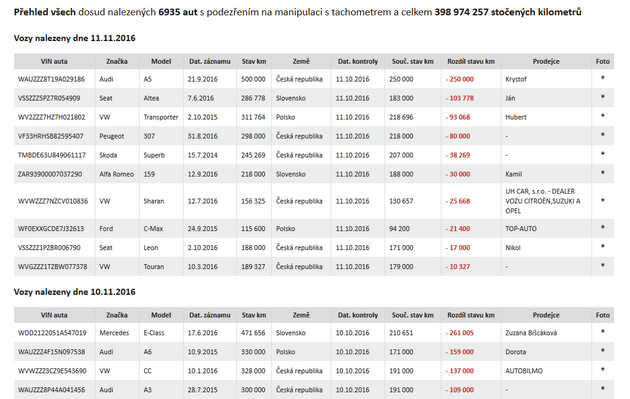Click Stav km header in 11.11.2016 table

coord(254,61)
